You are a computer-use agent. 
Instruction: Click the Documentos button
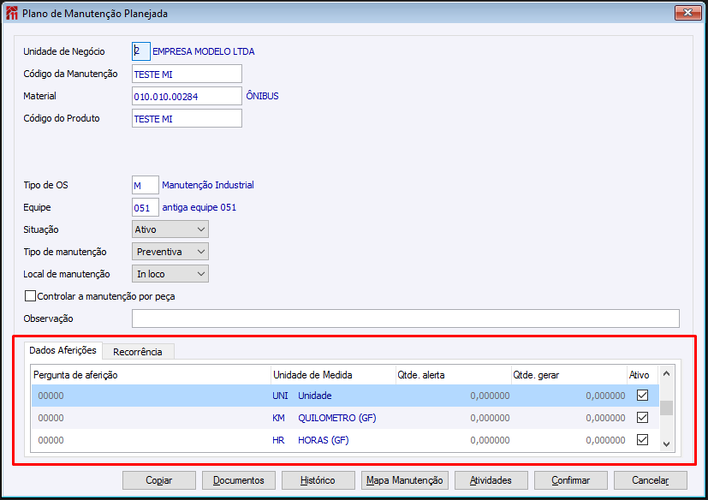point(238,480)
